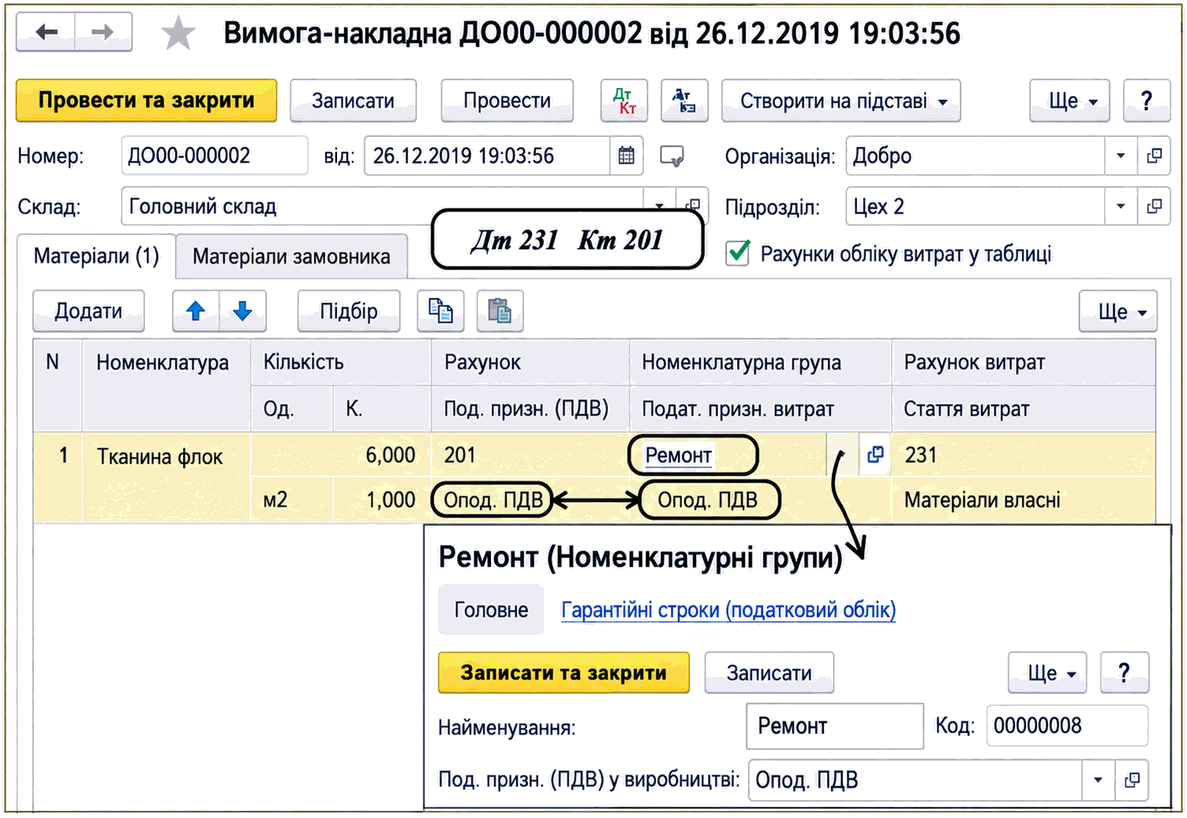Expand the Організація dropdown arrow
This screenshot has width=1187, height=818.
[1120, 156]
